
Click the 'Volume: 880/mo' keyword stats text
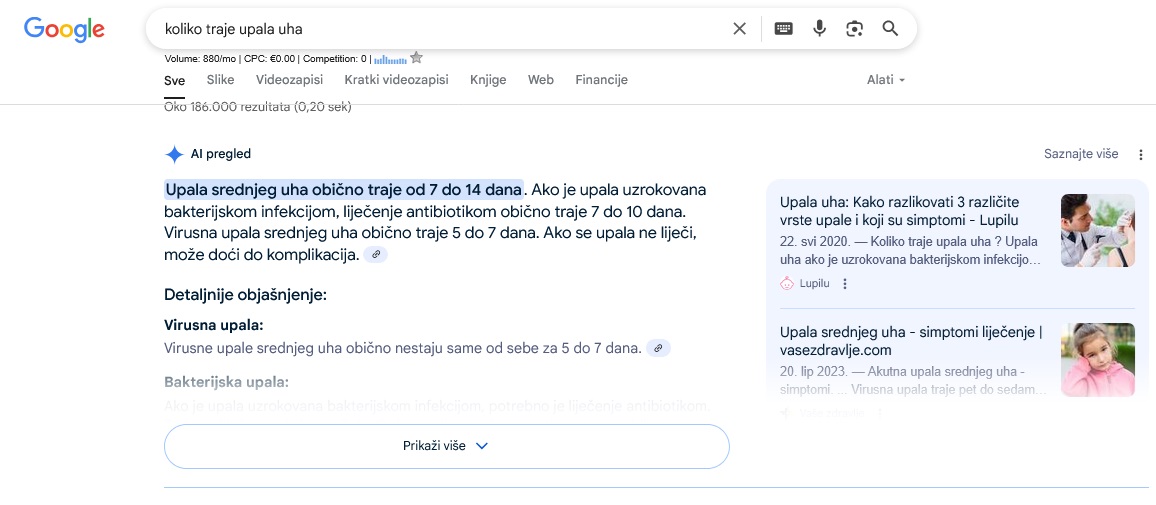pos(201,59)
